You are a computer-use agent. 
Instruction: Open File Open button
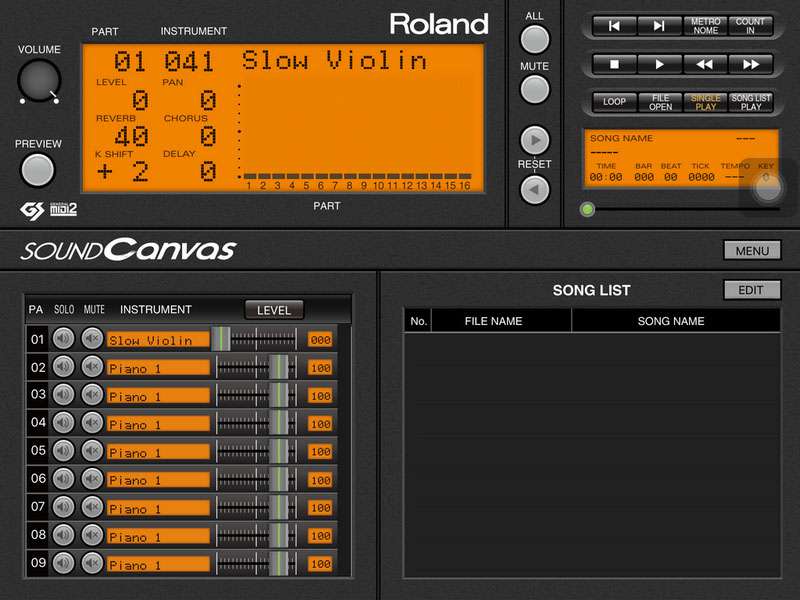(x=659, y=102)
